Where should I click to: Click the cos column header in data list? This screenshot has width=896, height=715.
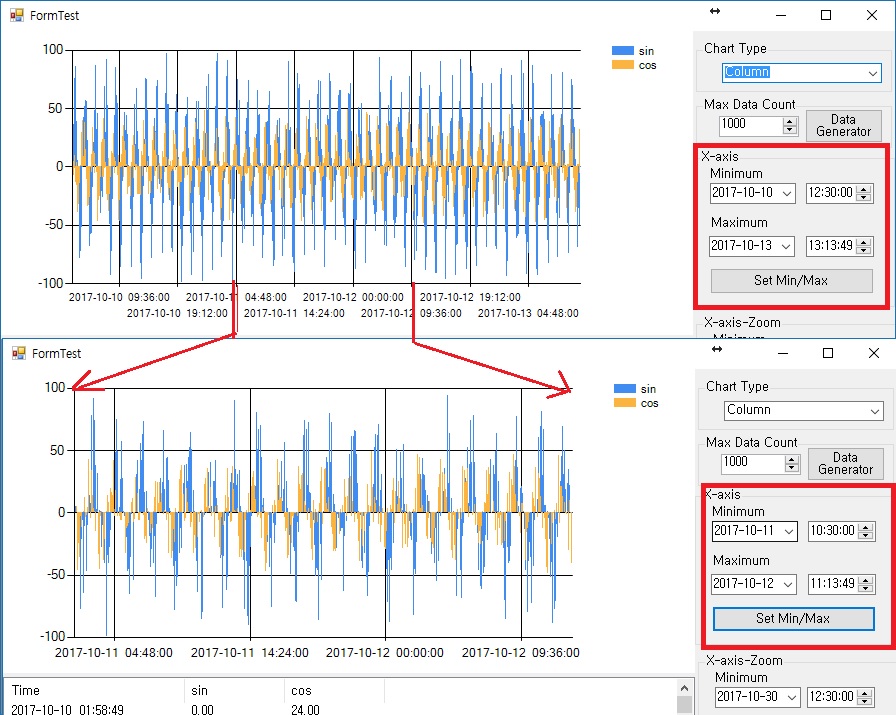334,690
